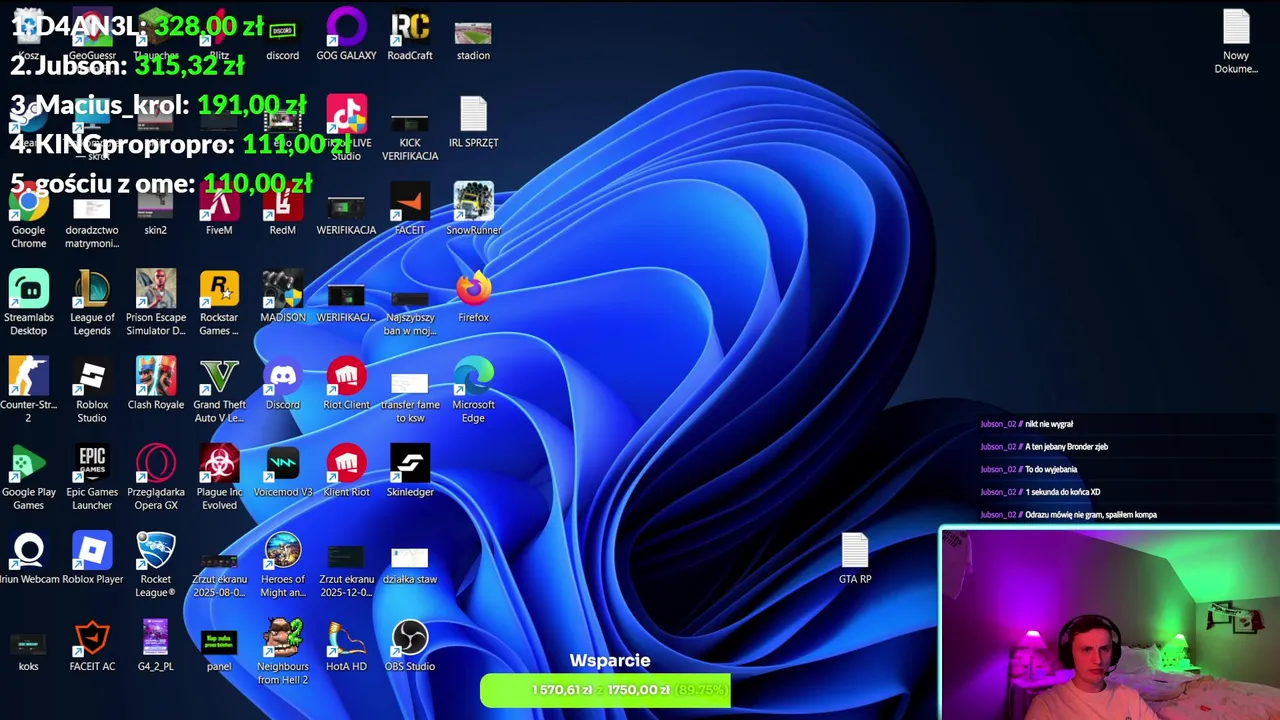Click chat message "nikt nie wygrał"
The width and height of the screenshot is (1280, 720).
[x=1049, y=424]
